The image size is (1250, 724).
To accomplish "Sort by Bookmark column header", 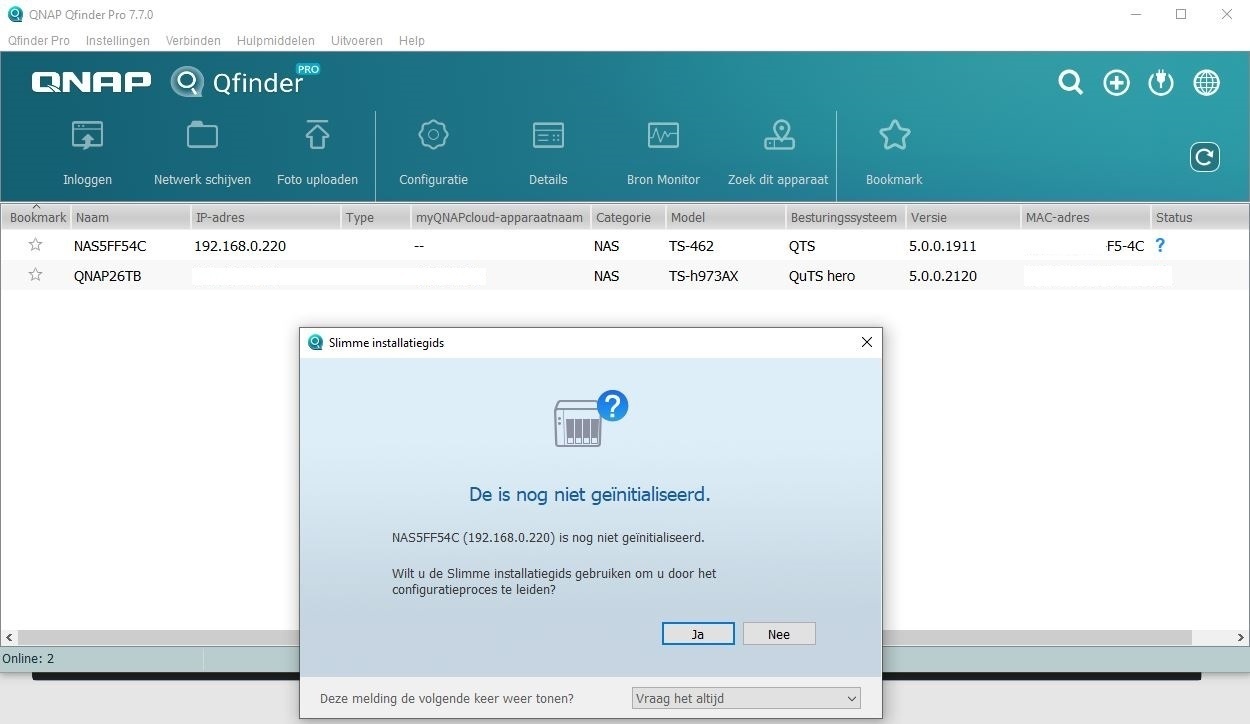I will [x=37, y=217].
